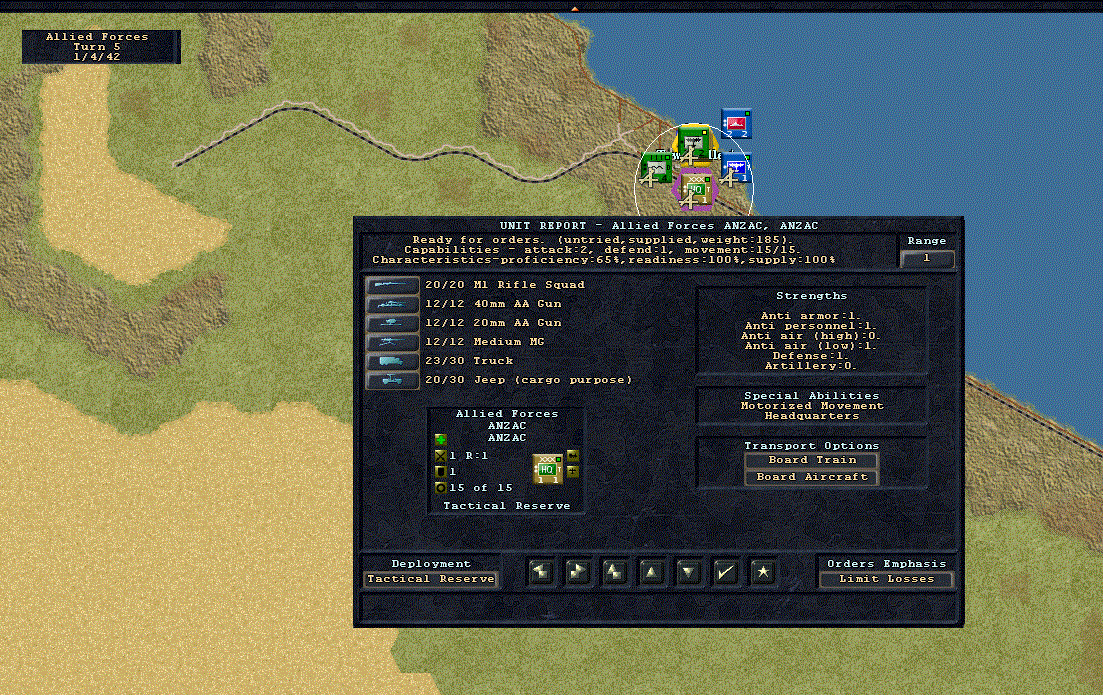This screenshot has width=1103, height=695.
Task: Click the M1 Rifle Squad equipment icon
Action: point(393,285)
